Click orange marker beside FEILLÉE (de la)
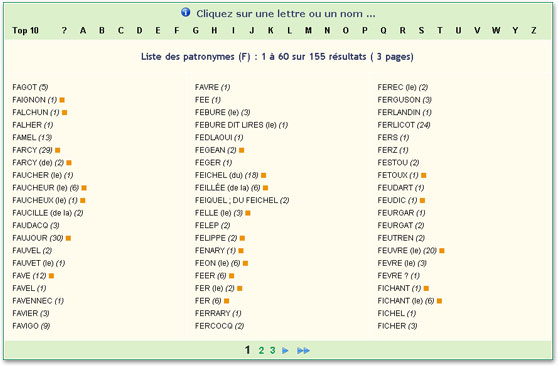The image size is (558, 366). tap(265, 188)
